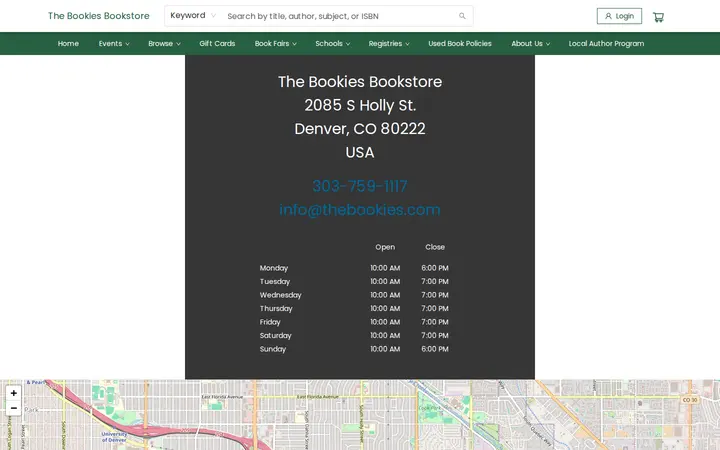Go to the Home page
The height and width of the screenshot is (450, 720).
(68, 44)
